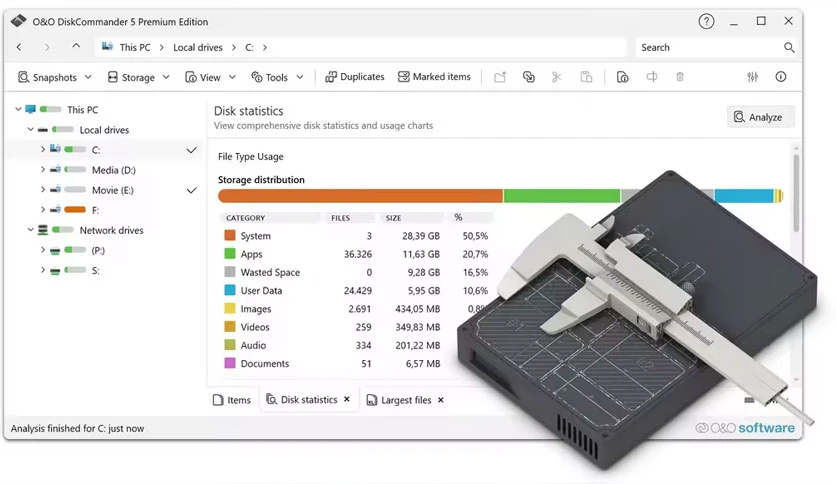Open the Snapshots dropdown

click(x=54, y=77)
